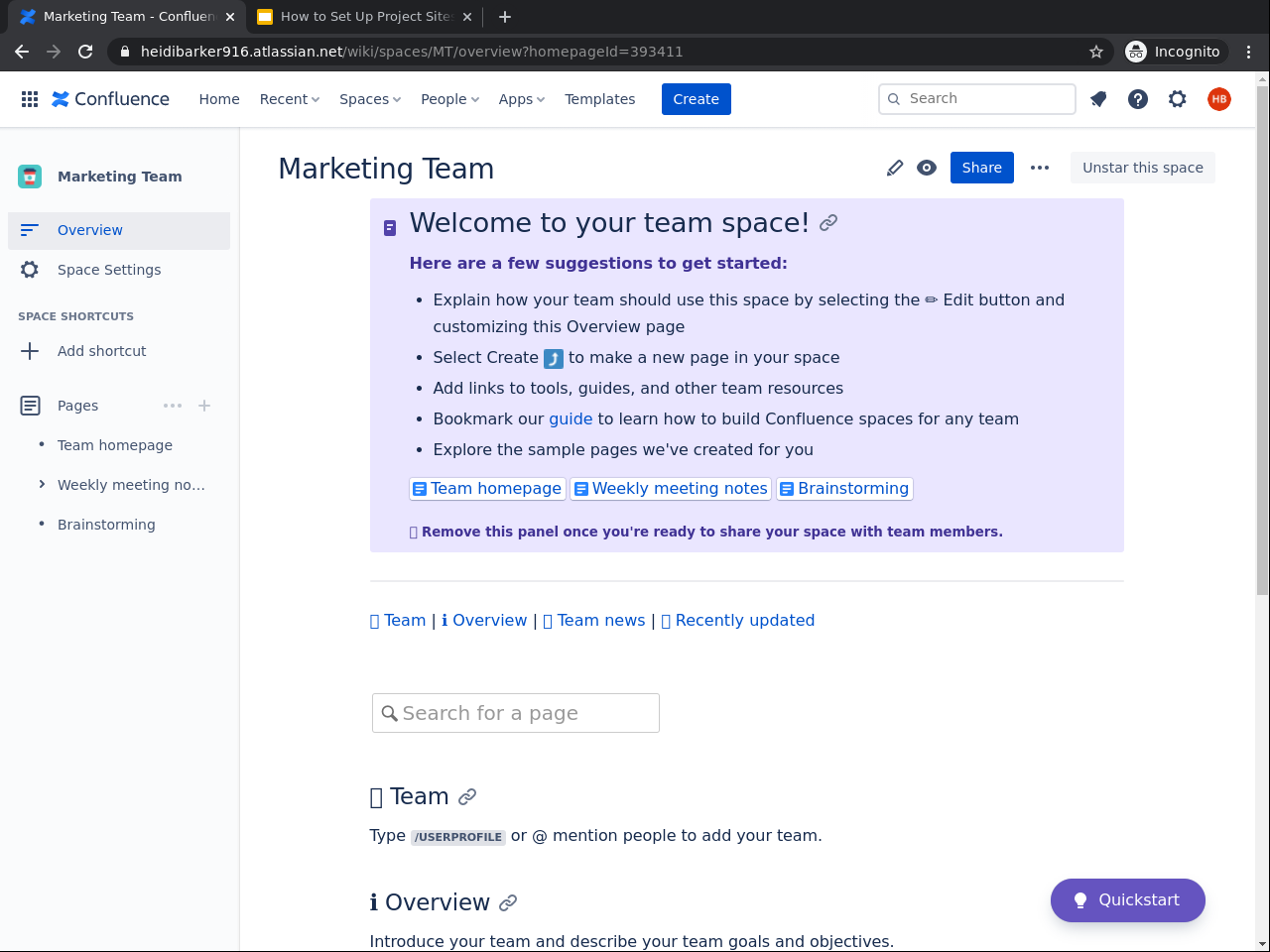
Task: Click the blue Create button
Action: [696, 99]
